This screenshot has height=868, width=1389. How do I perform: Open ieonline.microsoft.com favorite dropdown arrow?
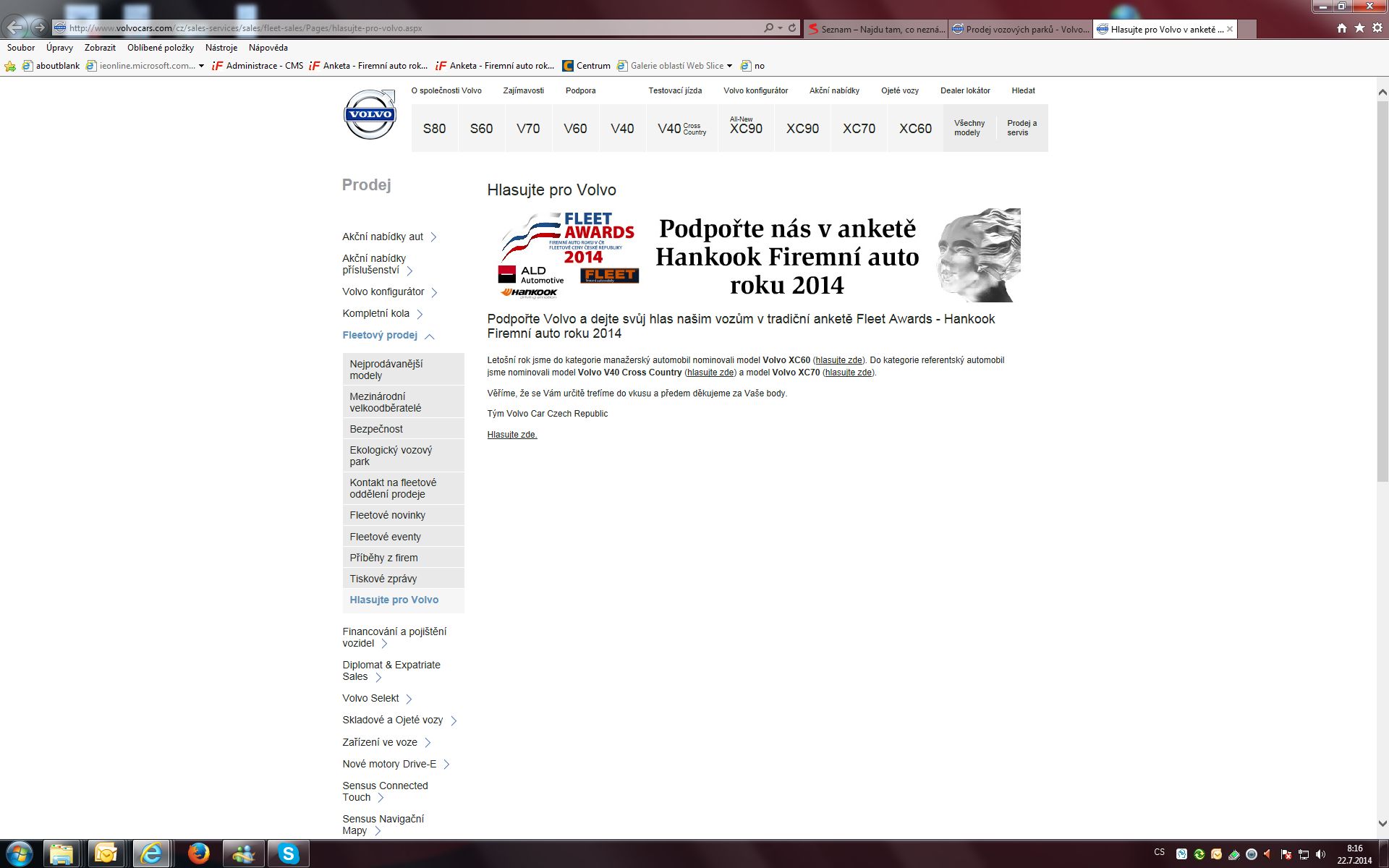[x=201, y=66]
